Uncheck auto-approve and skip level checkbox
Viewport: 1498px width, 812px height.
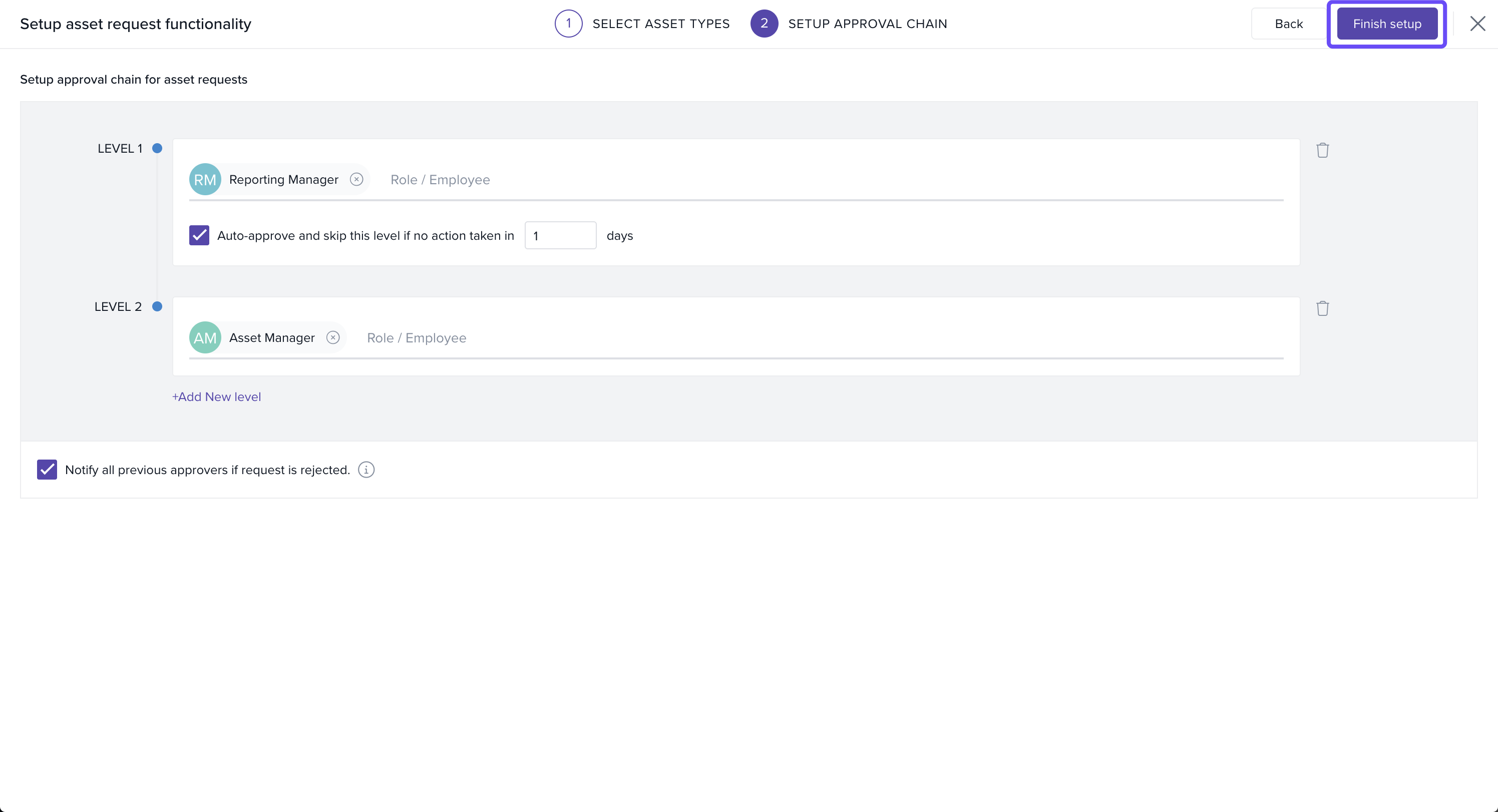199,236
